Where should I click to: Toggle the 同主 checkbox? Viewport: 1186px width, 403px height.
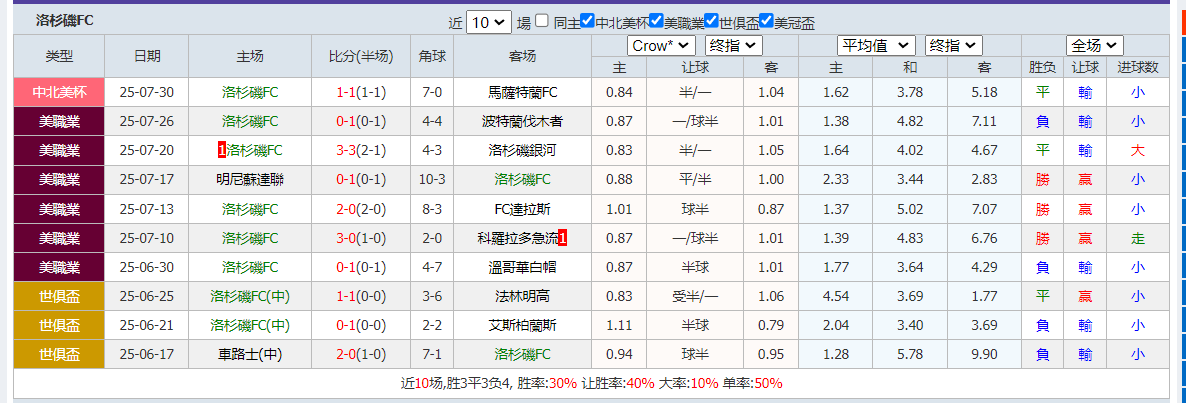click(x=542, y=21)
